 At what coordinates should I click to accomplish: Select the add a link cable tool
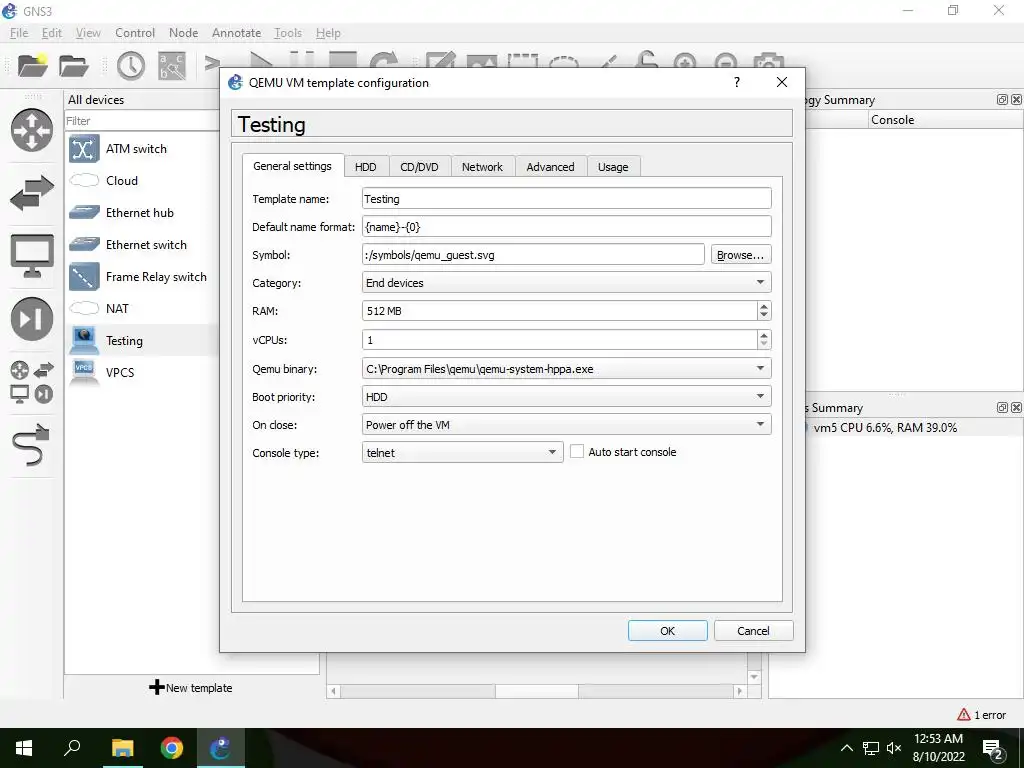pos(31,444)
